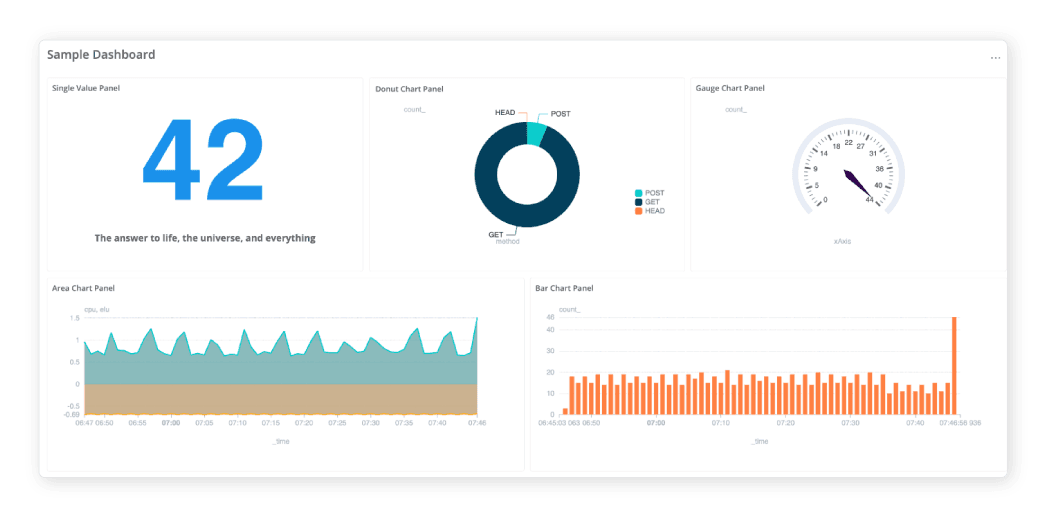Screen dimensions: 1050x526
Task: Select the Area Chart Panel heading
Action: (83, 288)
